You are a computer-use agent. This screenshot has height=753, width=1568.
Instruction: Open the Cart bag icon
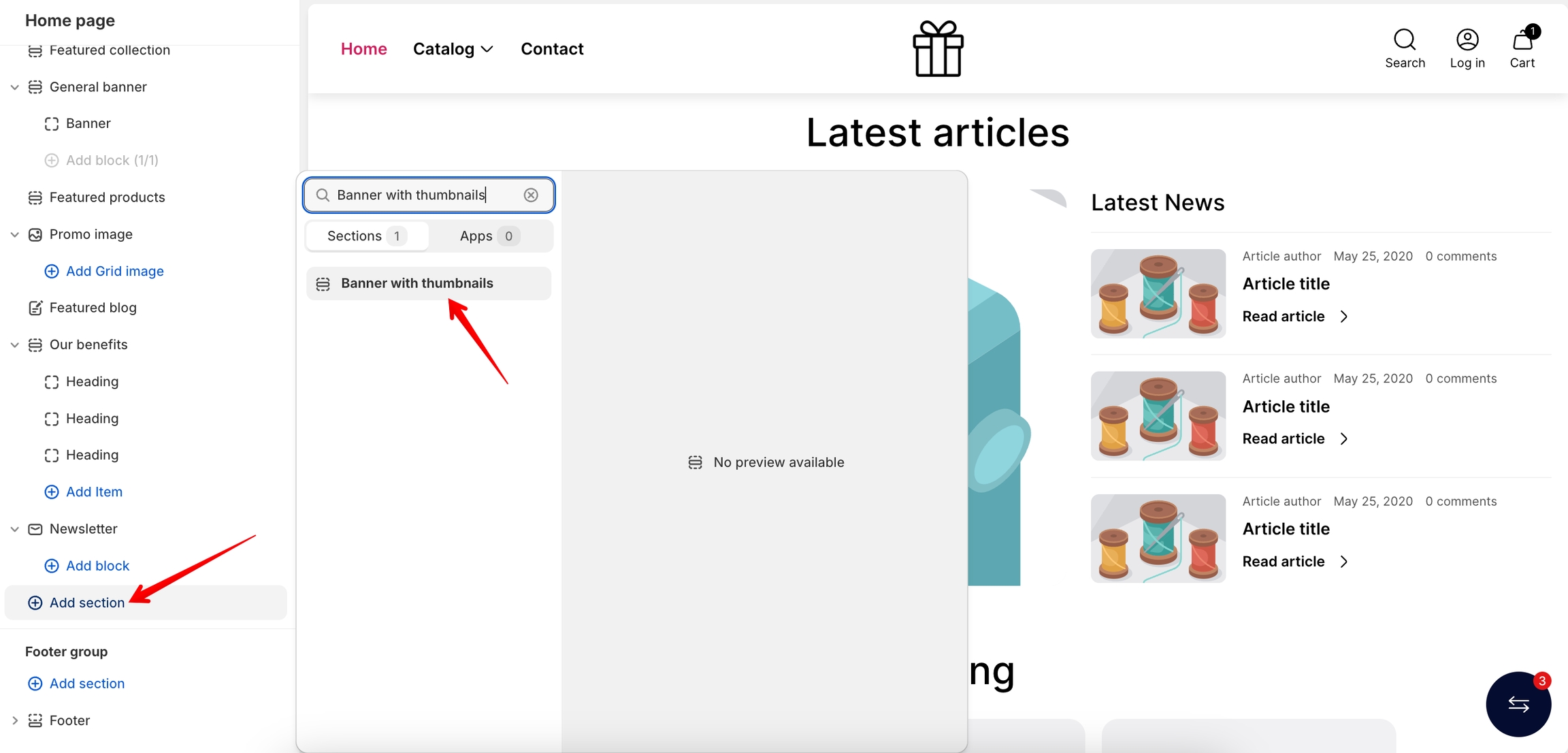[x=1522, y=41]
